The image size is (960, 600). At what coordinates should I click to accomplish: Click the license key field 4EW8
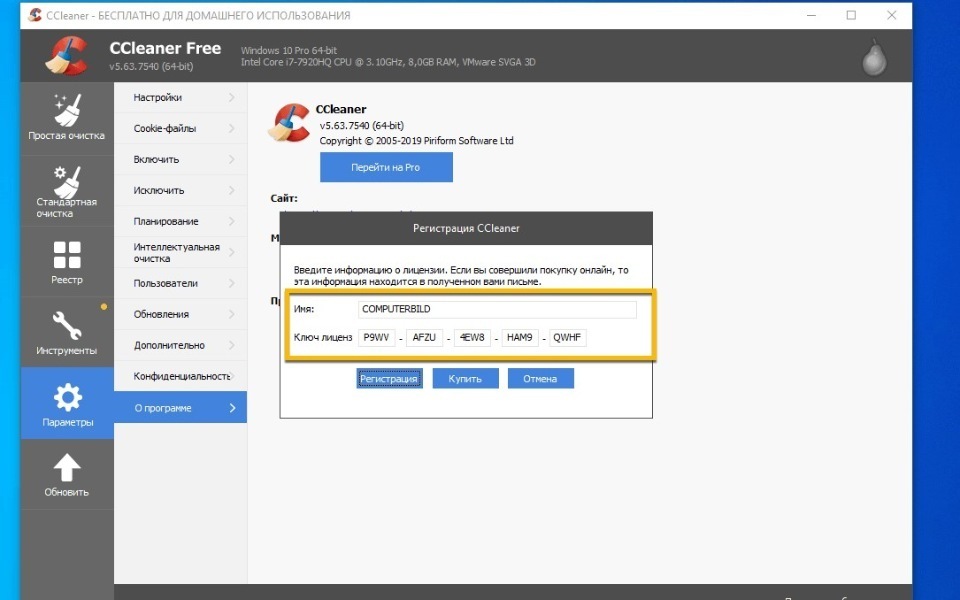click(472, 337)
